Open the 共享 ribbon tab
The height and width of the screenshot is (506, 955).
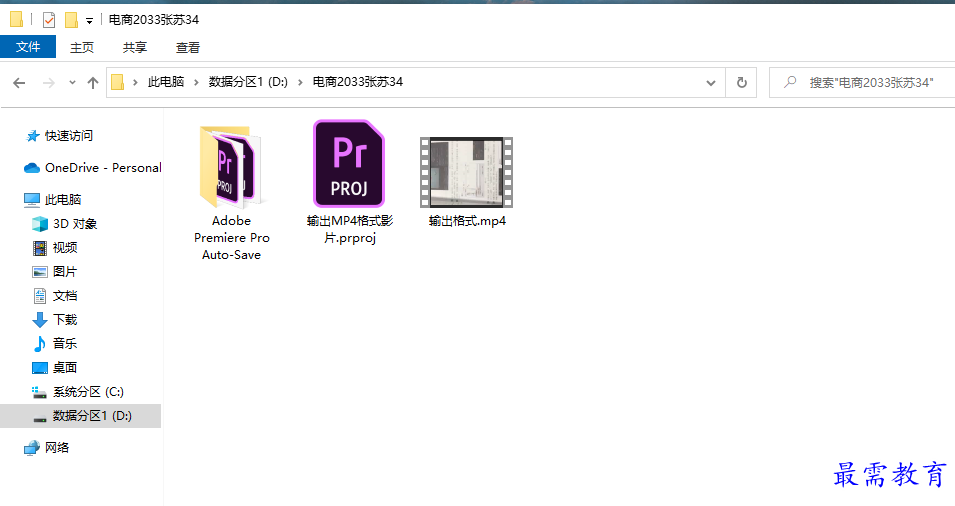pos(135,47)
